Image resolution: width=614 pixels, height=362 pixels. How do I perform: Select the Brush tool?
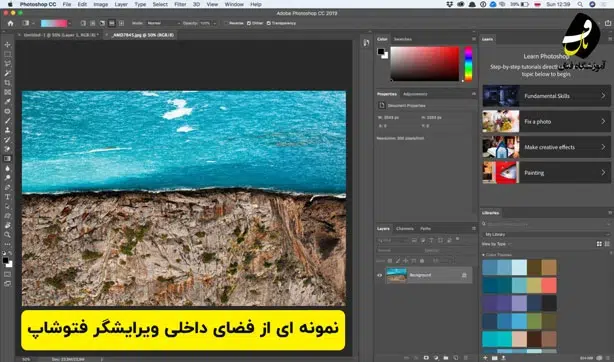pyautogui.click(x=7, y=121)
